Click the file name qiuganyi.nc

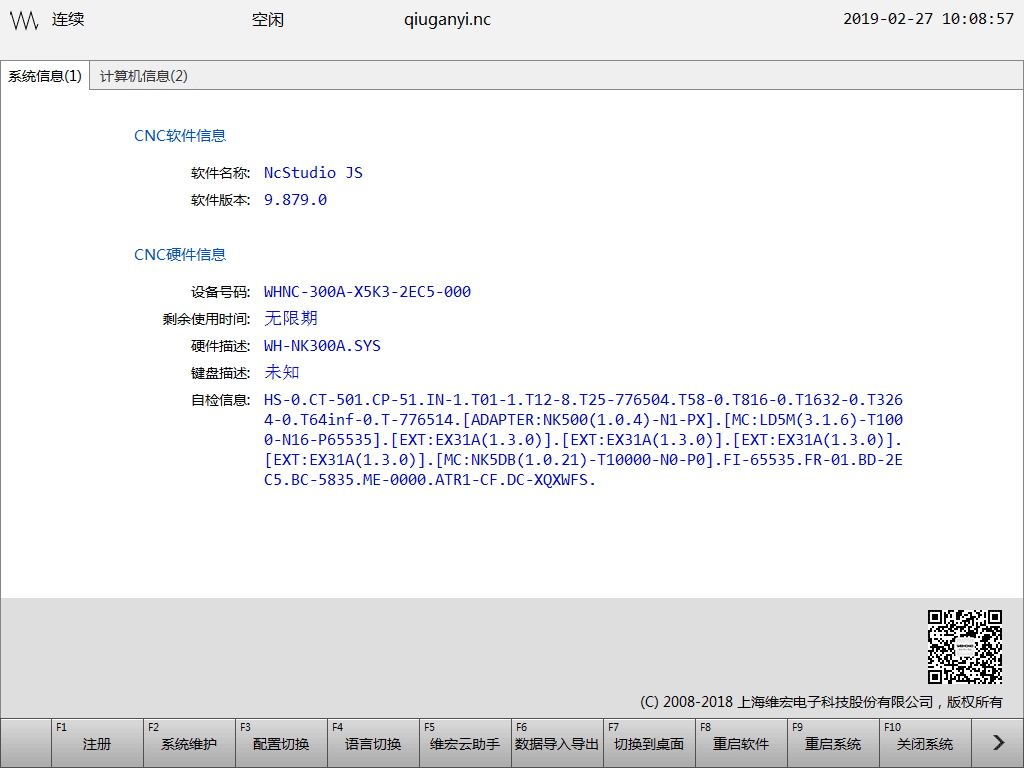(x=447, y=20)
